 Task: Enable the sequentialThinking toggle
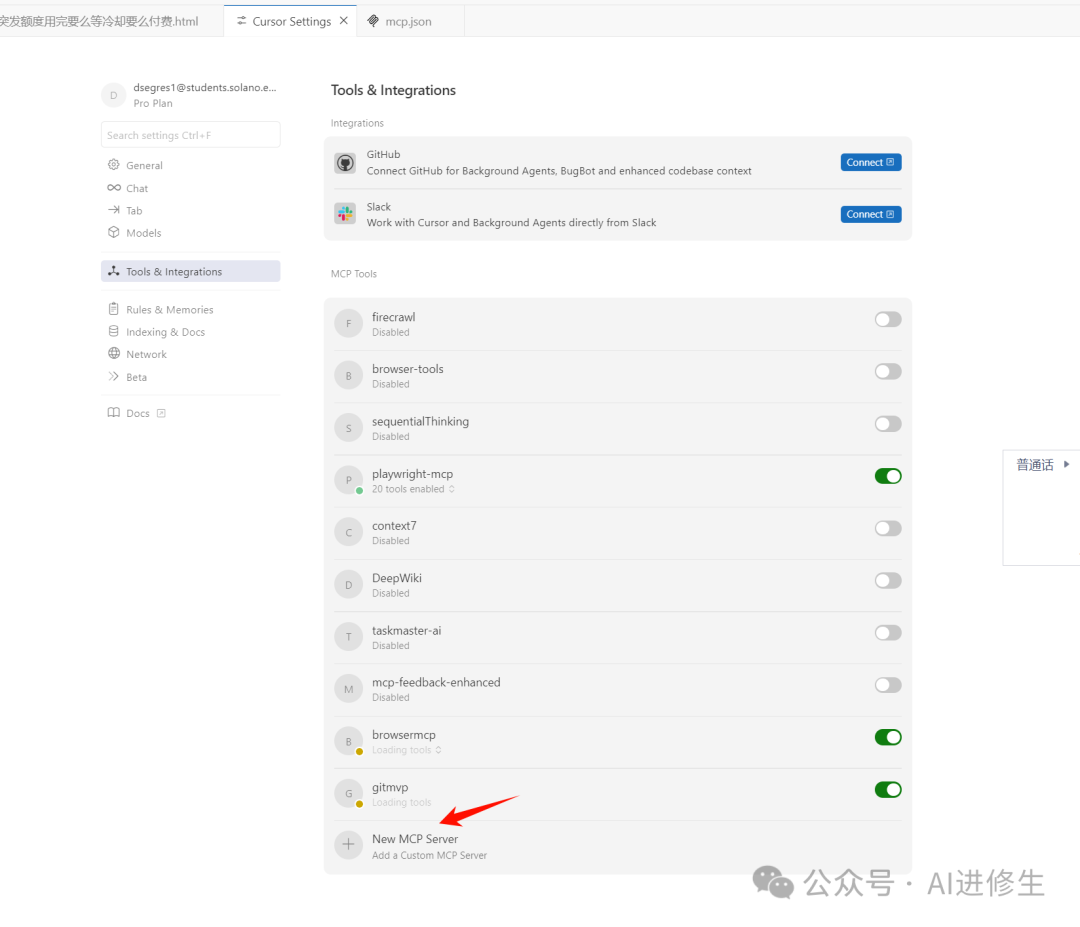coord(888,424)
